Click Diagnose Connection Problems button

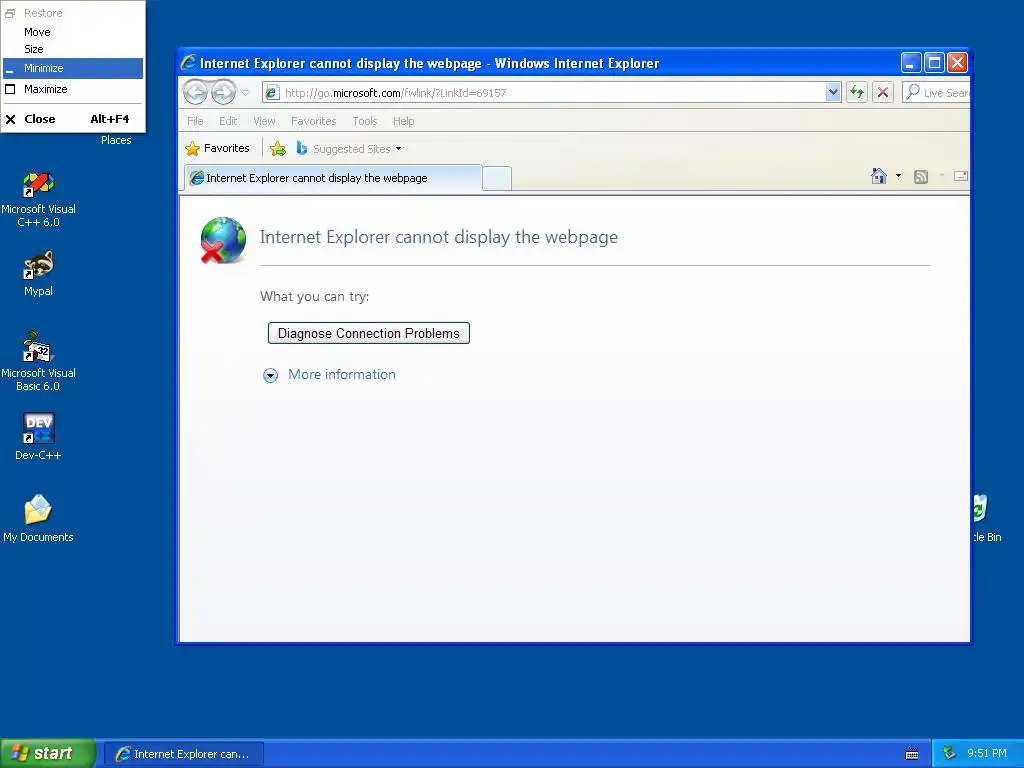coord(369,333)
